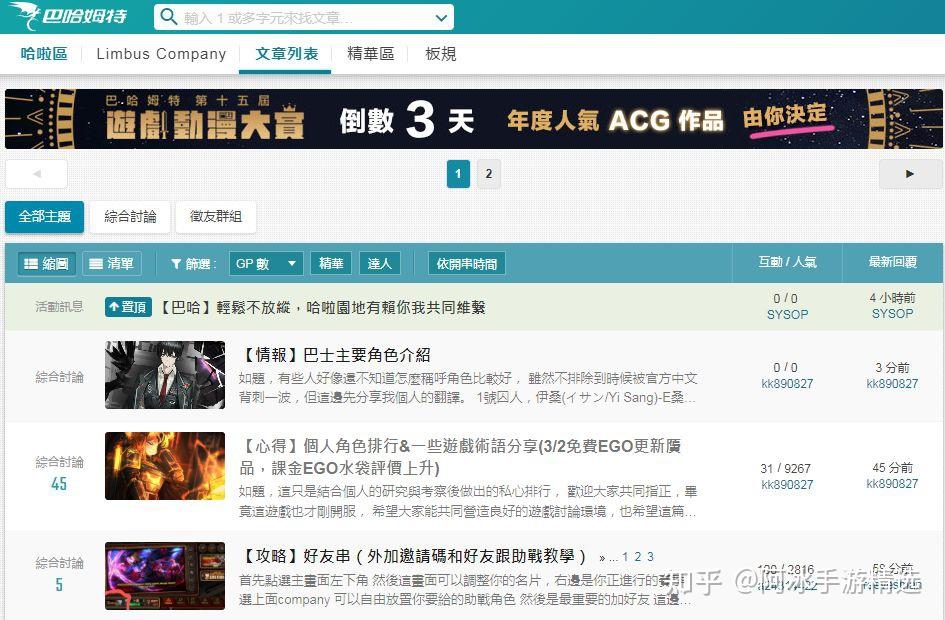Enable the 達人 filter
This screenshot has height=620, width=945.
pyautogui.click(x=379, y=263)
